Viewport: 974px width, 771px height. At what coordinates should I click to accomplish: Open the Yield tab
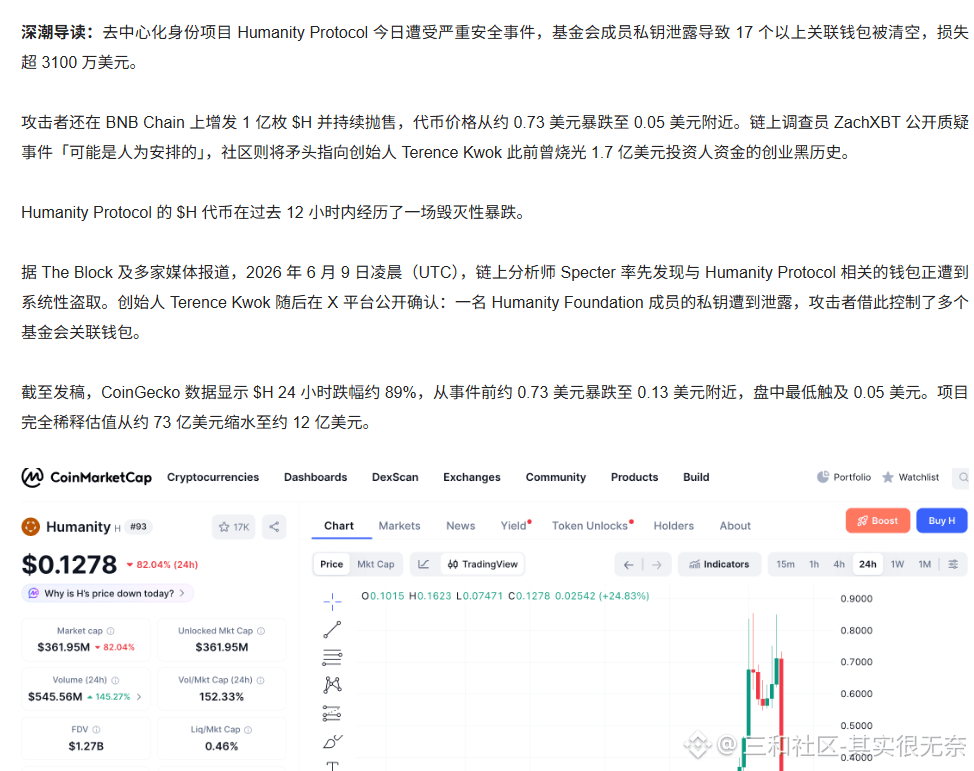515,526
